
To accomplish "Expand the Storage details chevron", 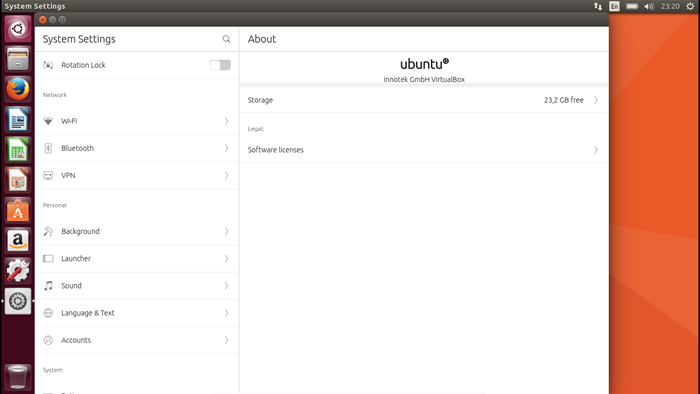I will pos(596,100).
